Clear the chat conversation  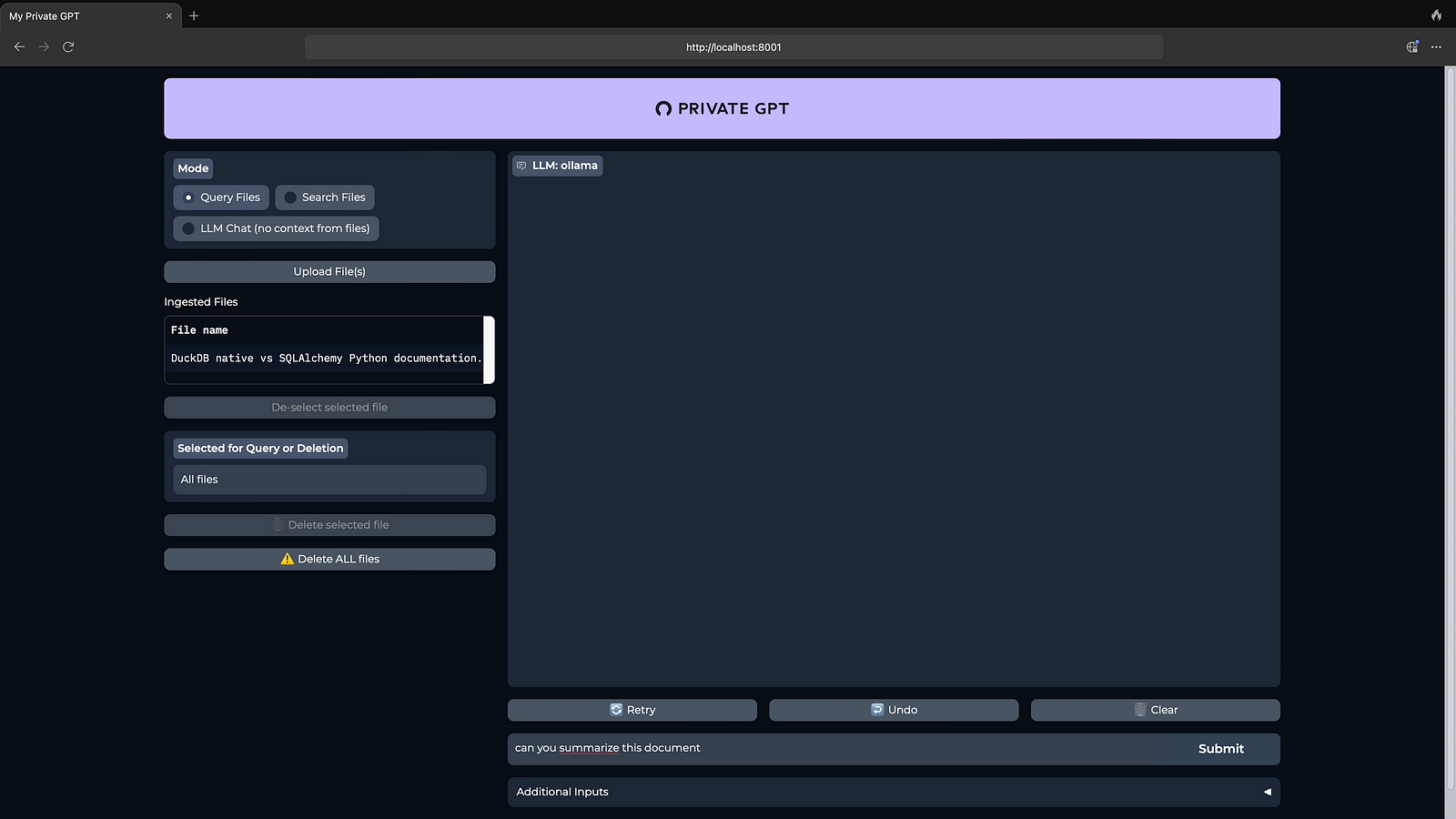click(1155, 710)
